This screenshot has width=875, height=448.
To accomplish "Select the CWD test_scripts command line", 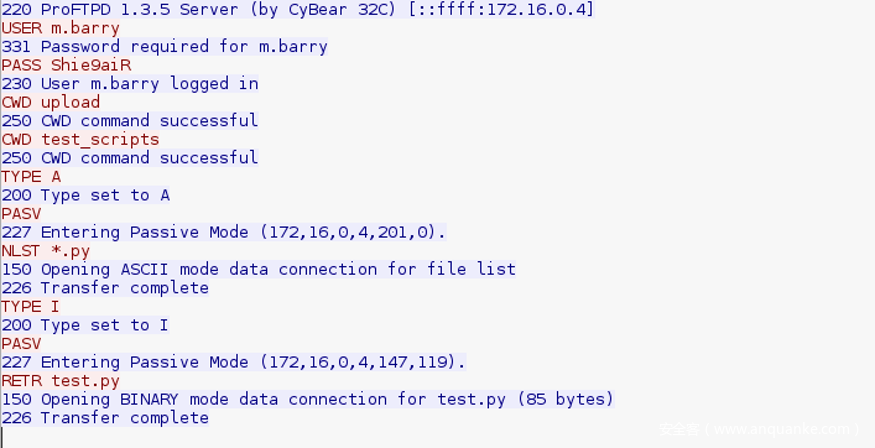I will point(80,139).
